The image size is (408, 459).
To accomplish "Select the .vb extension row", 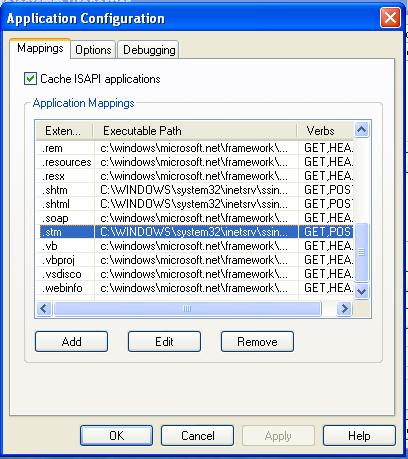I will 196,246.
